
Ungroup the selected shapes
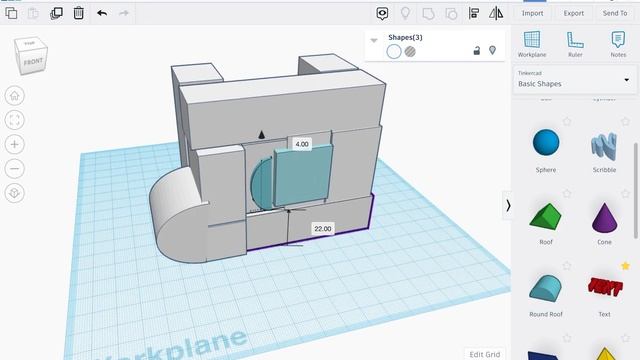tap(451, 13)
